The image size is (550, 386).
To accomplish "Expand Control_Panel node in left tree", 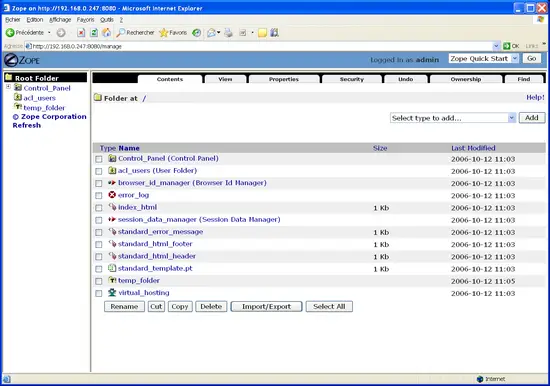I will 8,86.
